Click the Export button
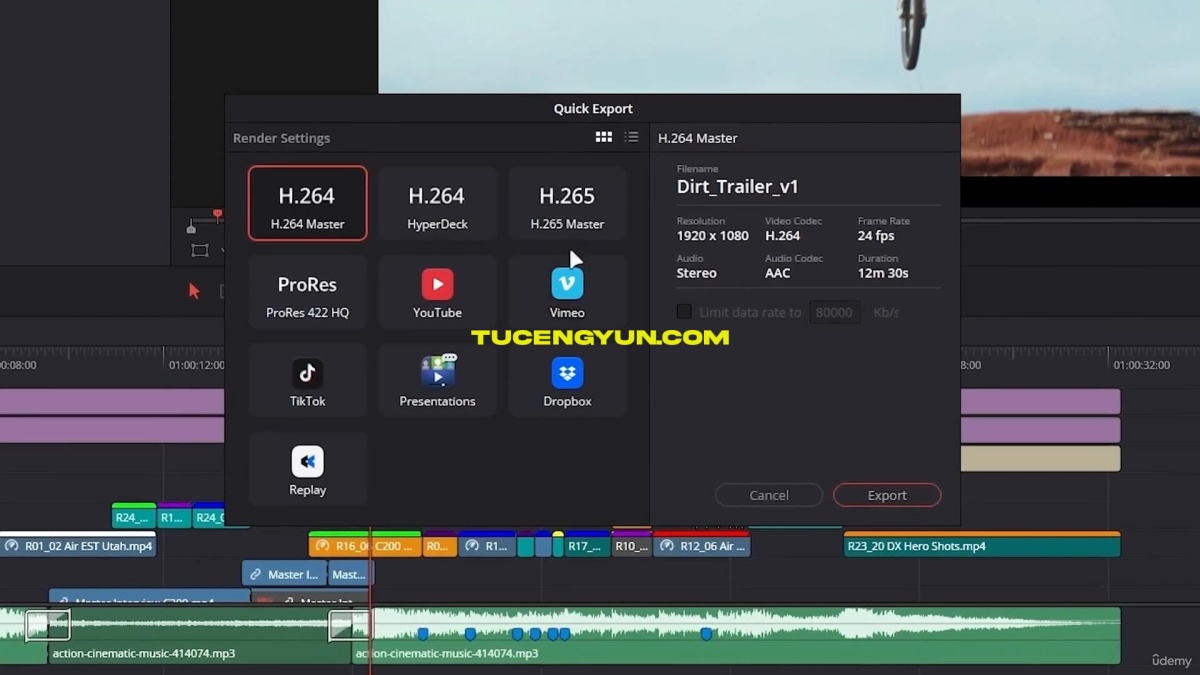This screenshot has width=1200, height=675. coord(886,495)
